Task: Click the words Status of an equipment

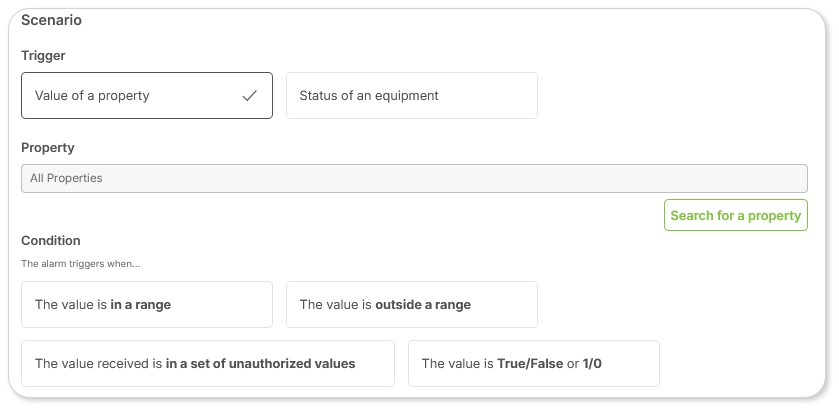Action: (369, 96)
